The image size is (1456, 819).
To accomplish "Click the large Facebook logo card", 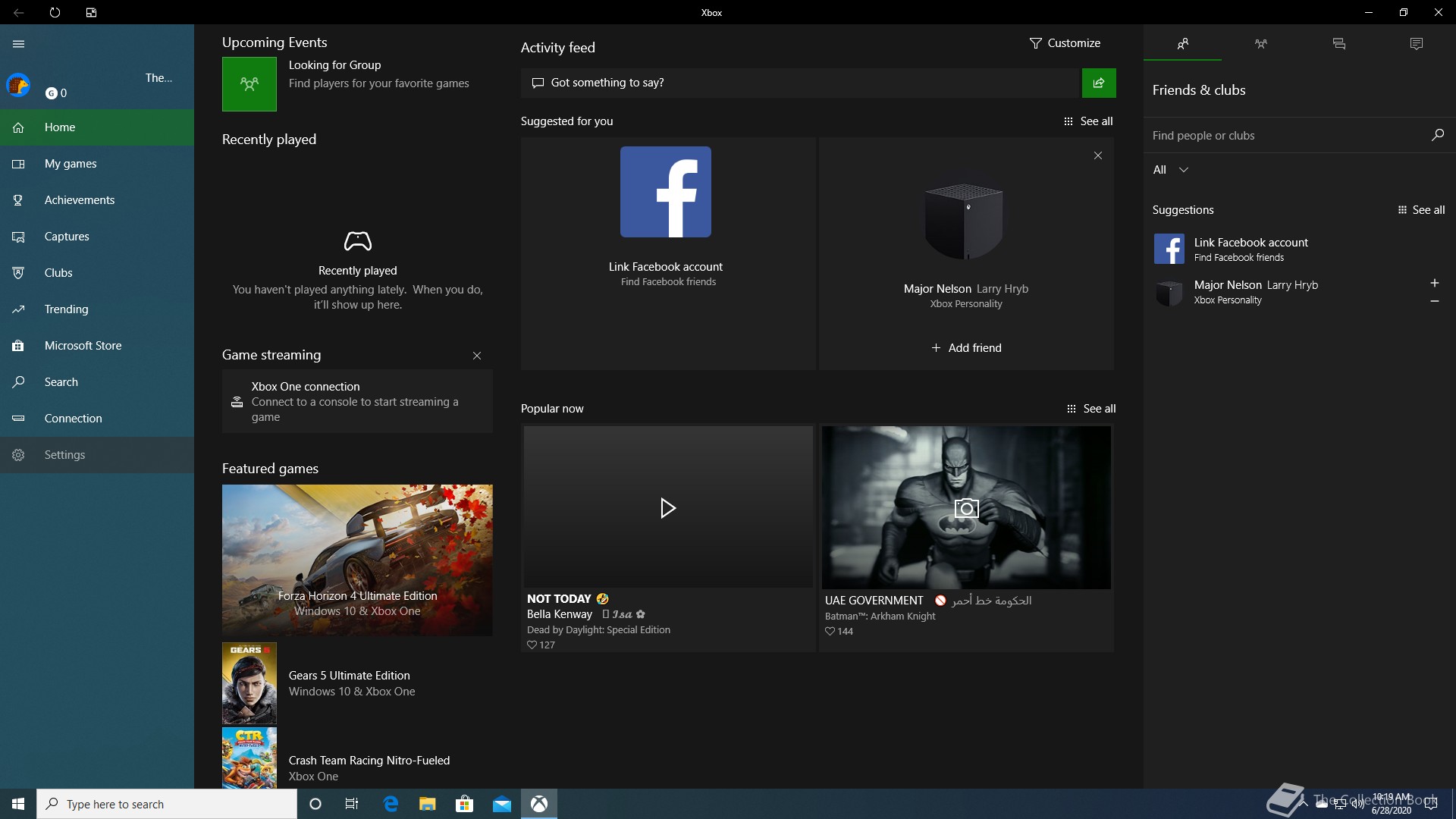I will click(666, 192).
